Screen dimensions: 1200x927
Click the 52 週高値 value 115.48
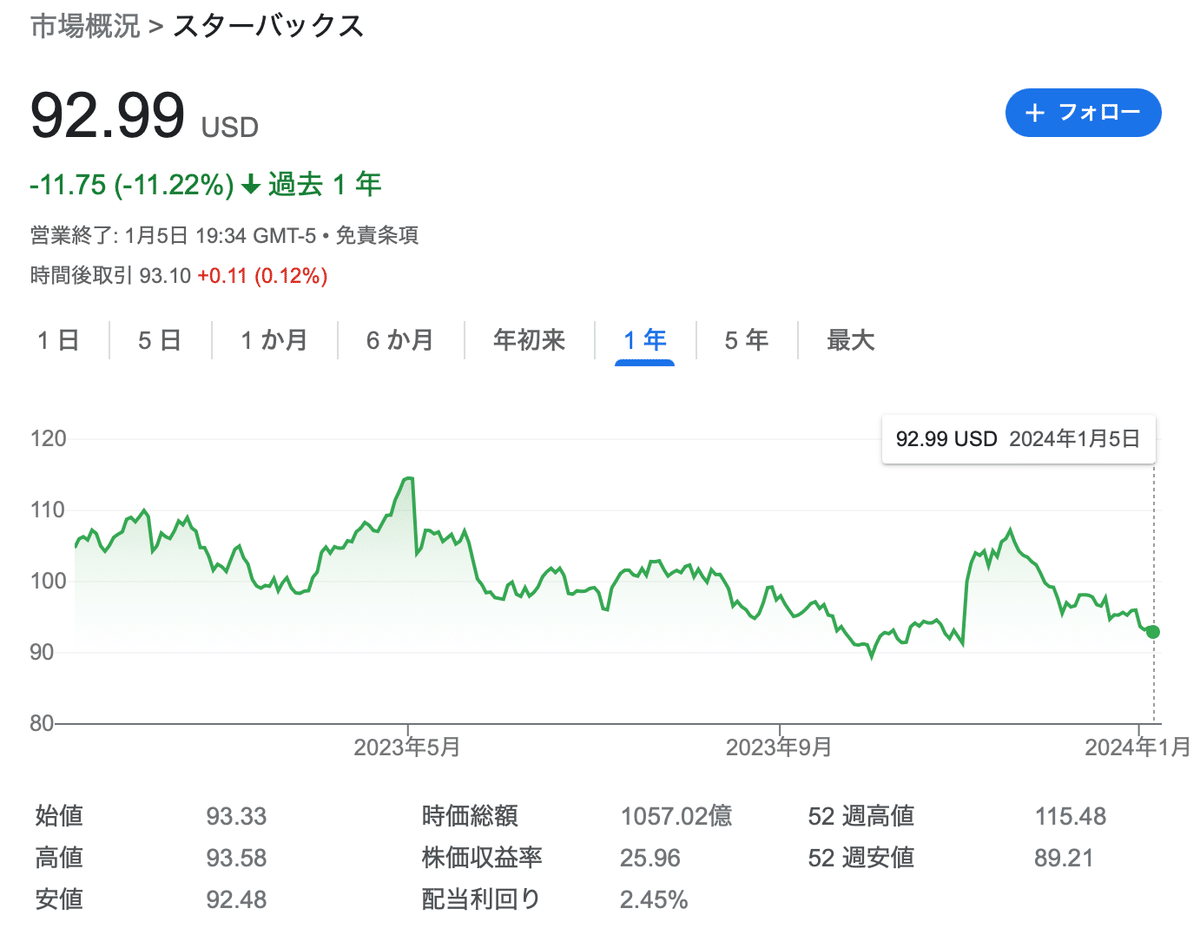[1068, 816]
